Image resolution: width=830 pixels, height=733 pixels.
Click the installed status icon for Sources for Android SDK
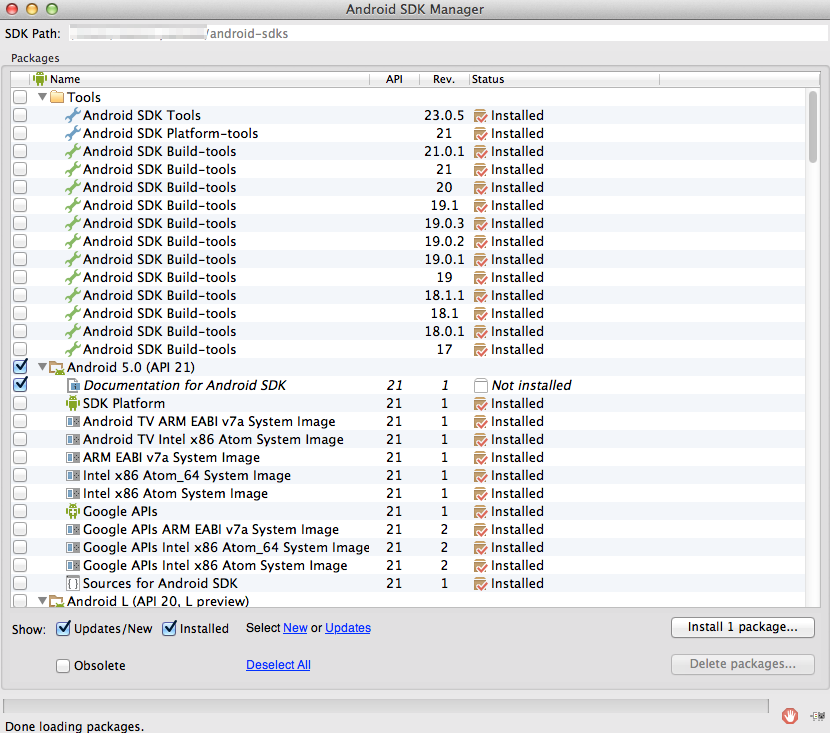(x=481, y=583)
